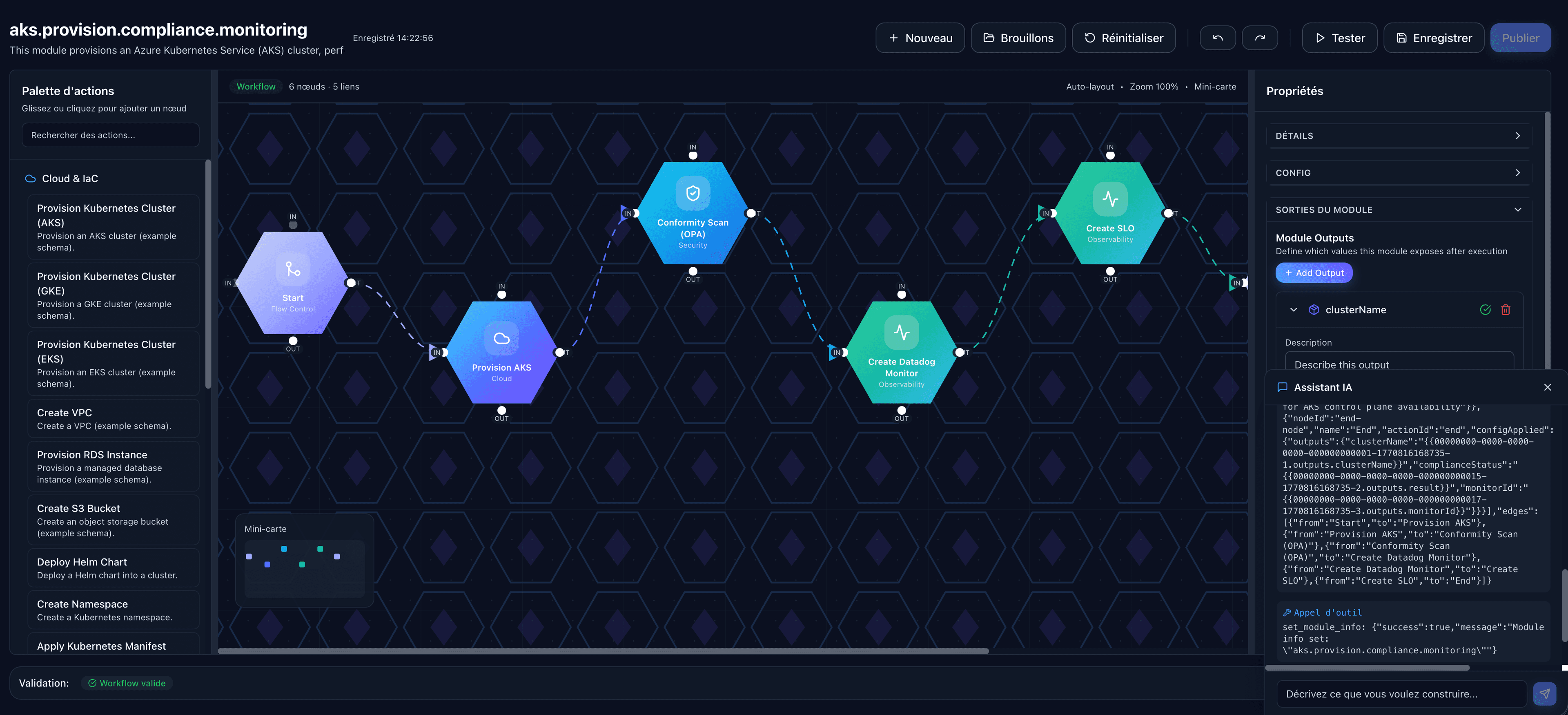
Task: Click the IN port above Create SLO
Action: coord(1110,155)
